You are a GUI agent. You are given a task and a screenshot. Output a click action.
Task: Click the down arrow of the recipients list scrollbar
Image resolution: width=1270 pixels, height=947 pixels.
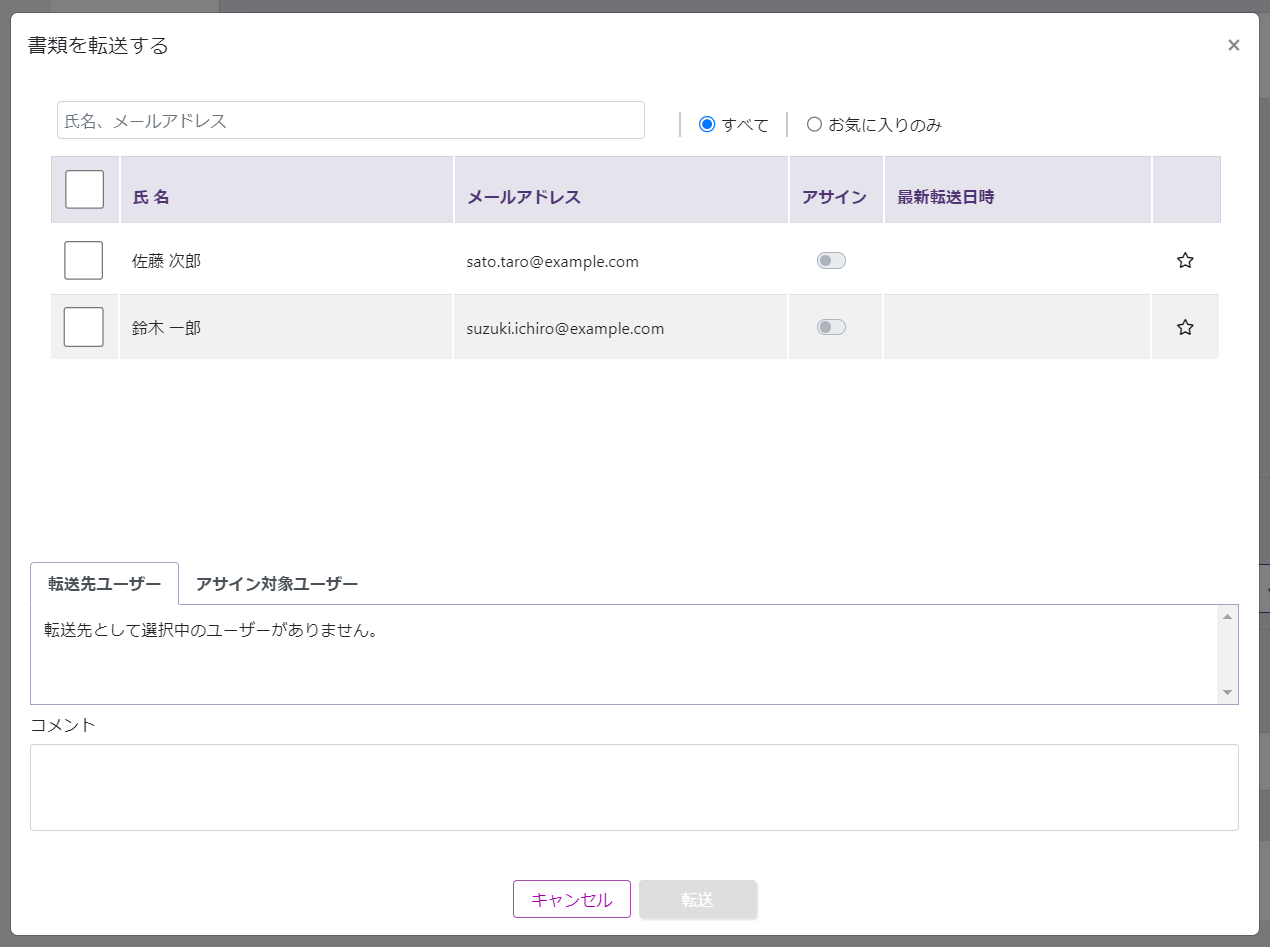coord(1227,693)
